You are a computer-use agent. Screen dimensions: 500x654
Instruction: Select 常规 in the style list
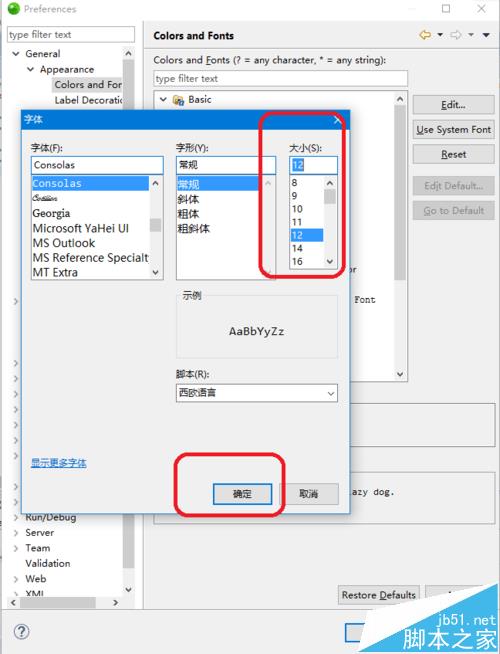(217, 184)
